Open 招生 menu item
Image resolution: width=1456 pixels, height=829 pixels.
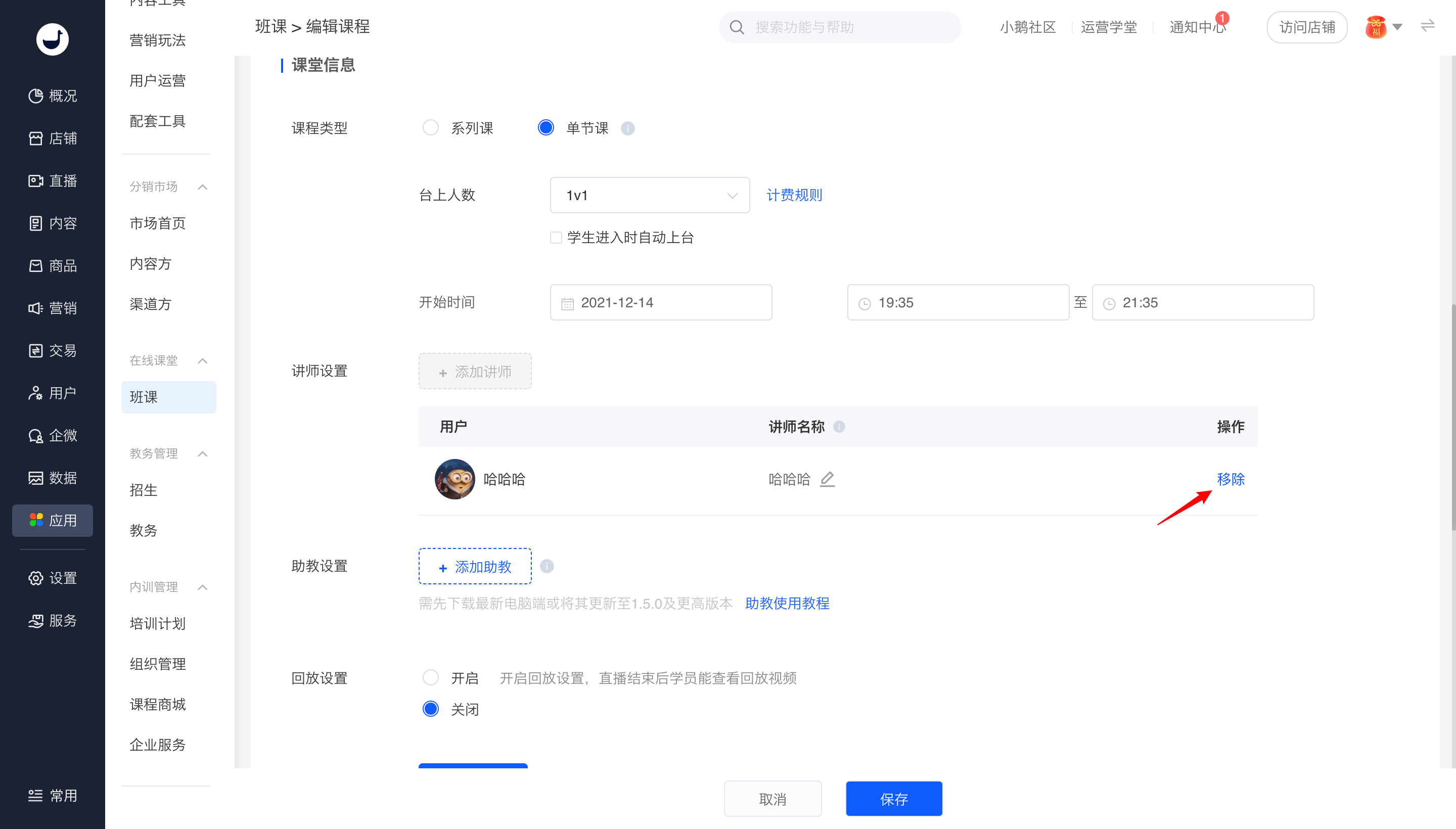pos(143,490)
